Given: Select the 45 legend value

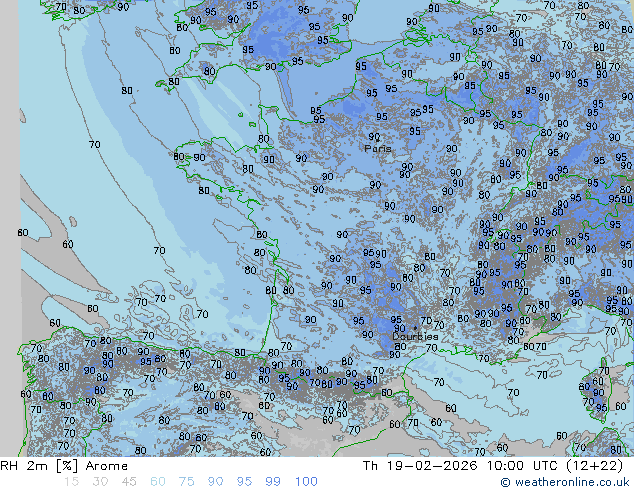Looking at the screenshot, I should click(128, 482).
